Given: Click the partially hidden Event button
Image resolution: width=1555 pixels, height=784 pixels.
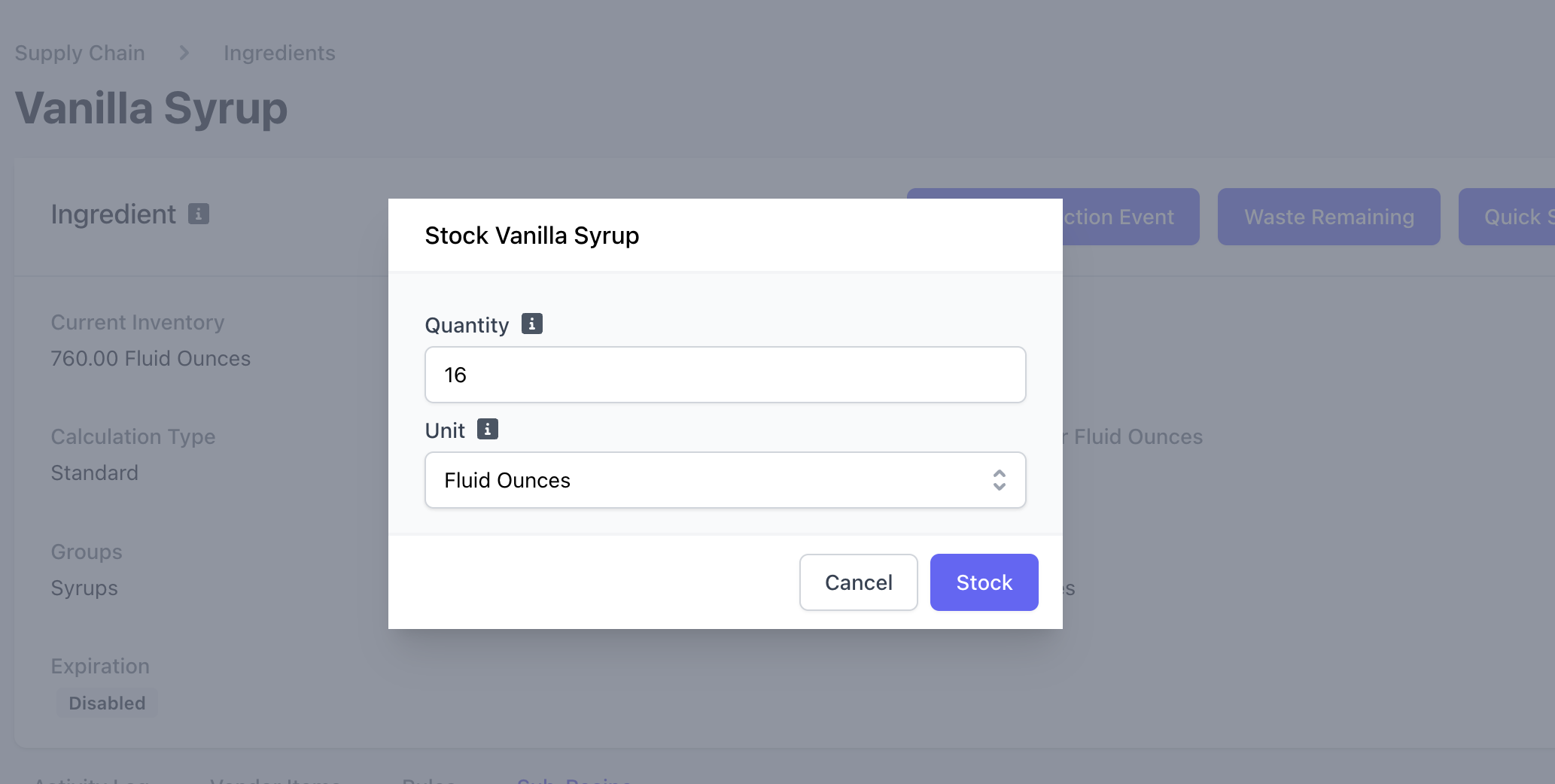Looking at the screenshot, I should pyautogui.click(x=1130, y=217).
